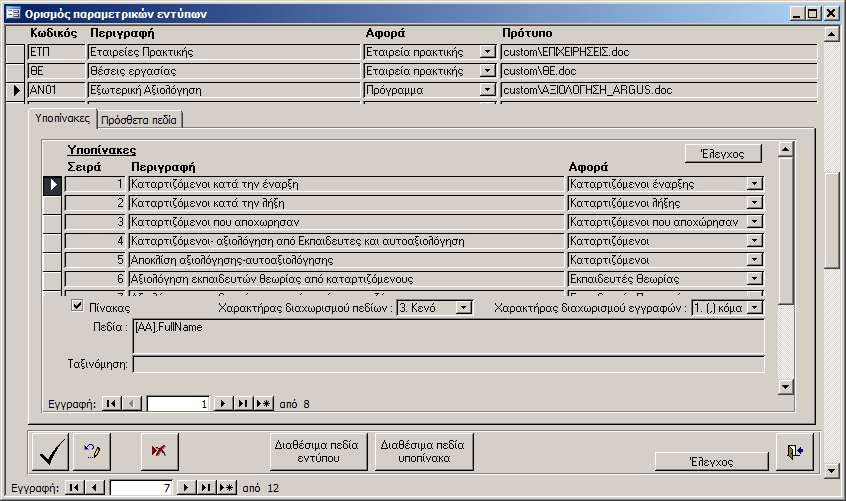Add new record in subtable navigator

point(264,404)
